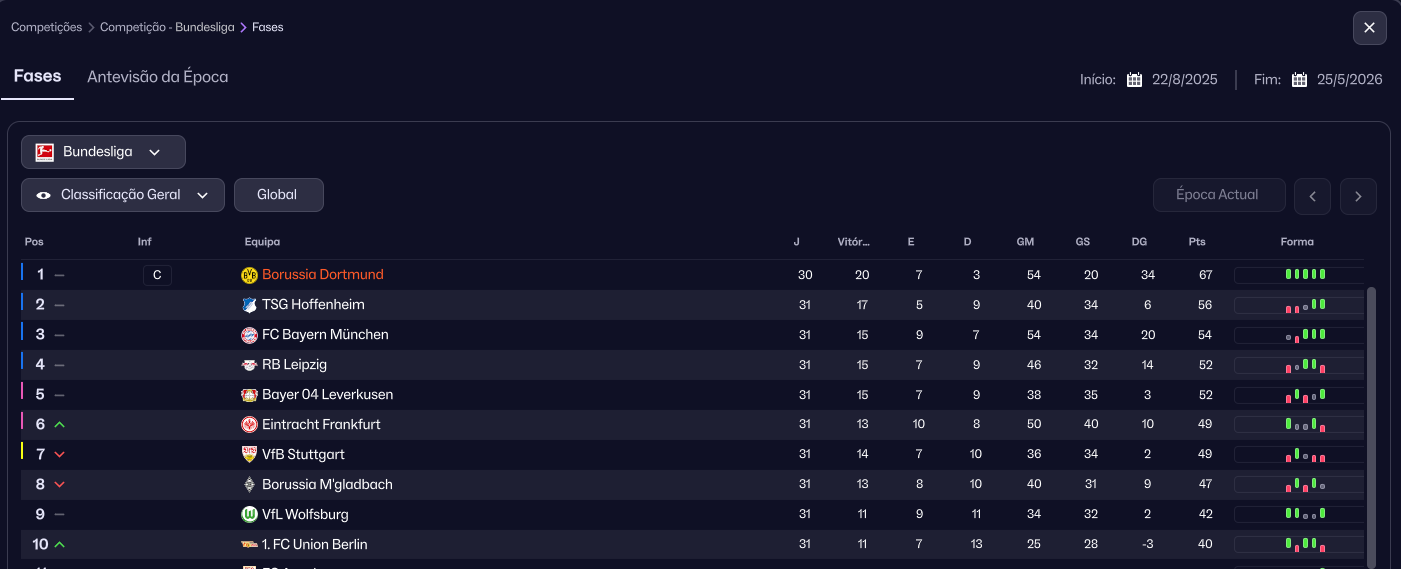The image size is (1401, 569).
Task: Select the Fases tab
Action: [37, 77]
